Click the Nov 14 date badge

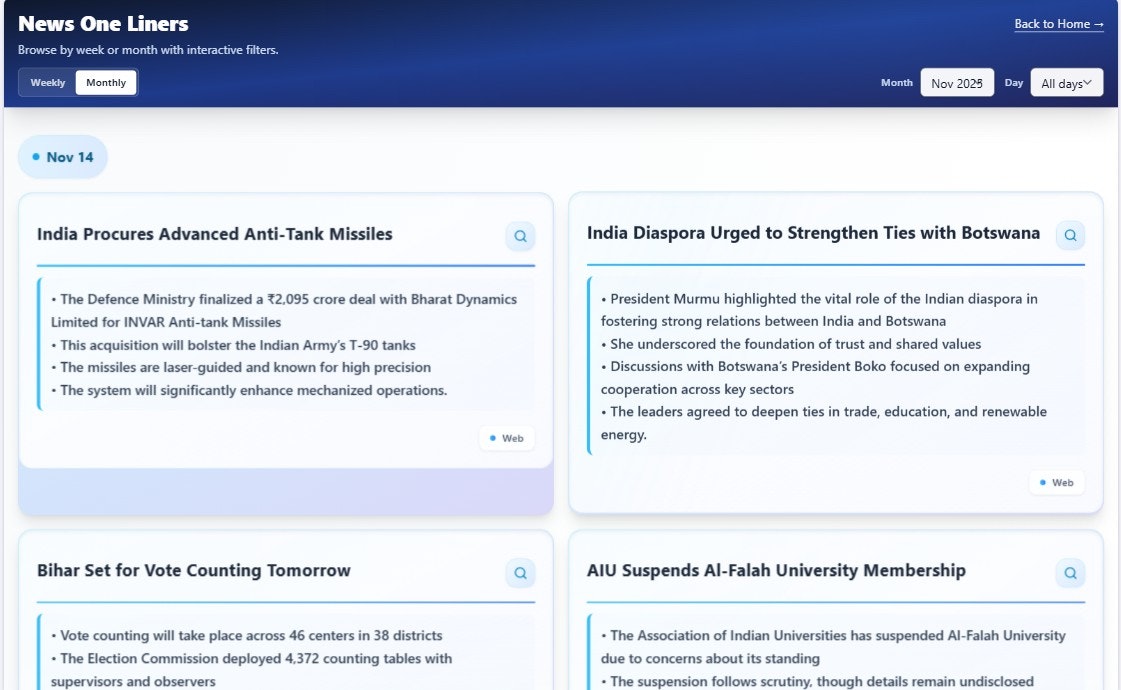pos(63,157)
